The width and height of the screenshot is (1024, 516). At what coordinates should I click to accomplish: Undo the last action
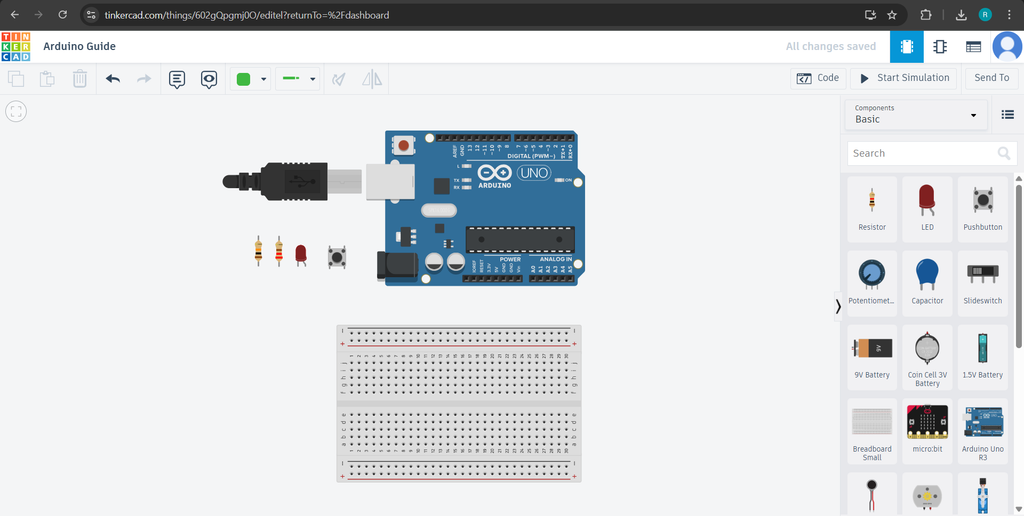(x=113, y=79)
